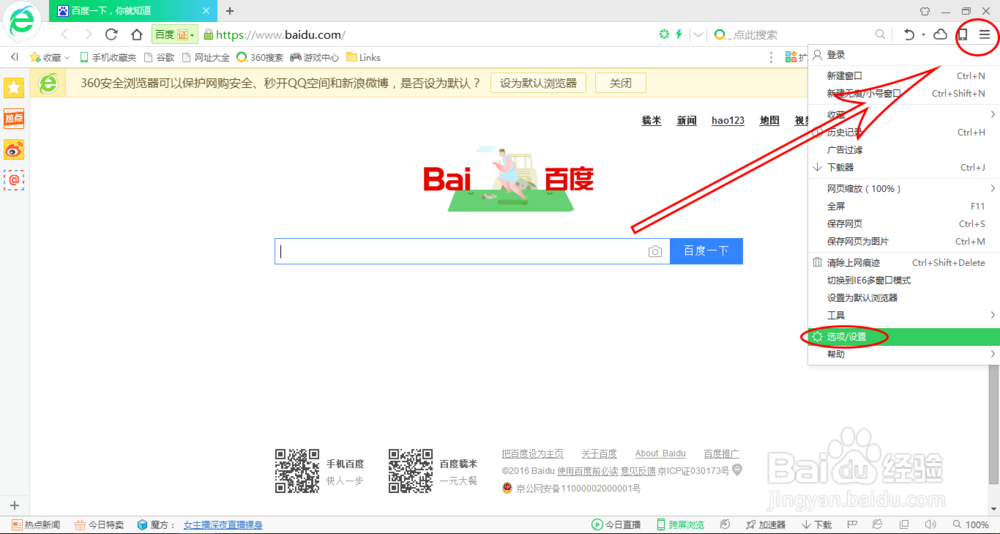Screen dimensions: 1000x534
Task: Click 热点新闻 in status bar
Action: [36, 525]
